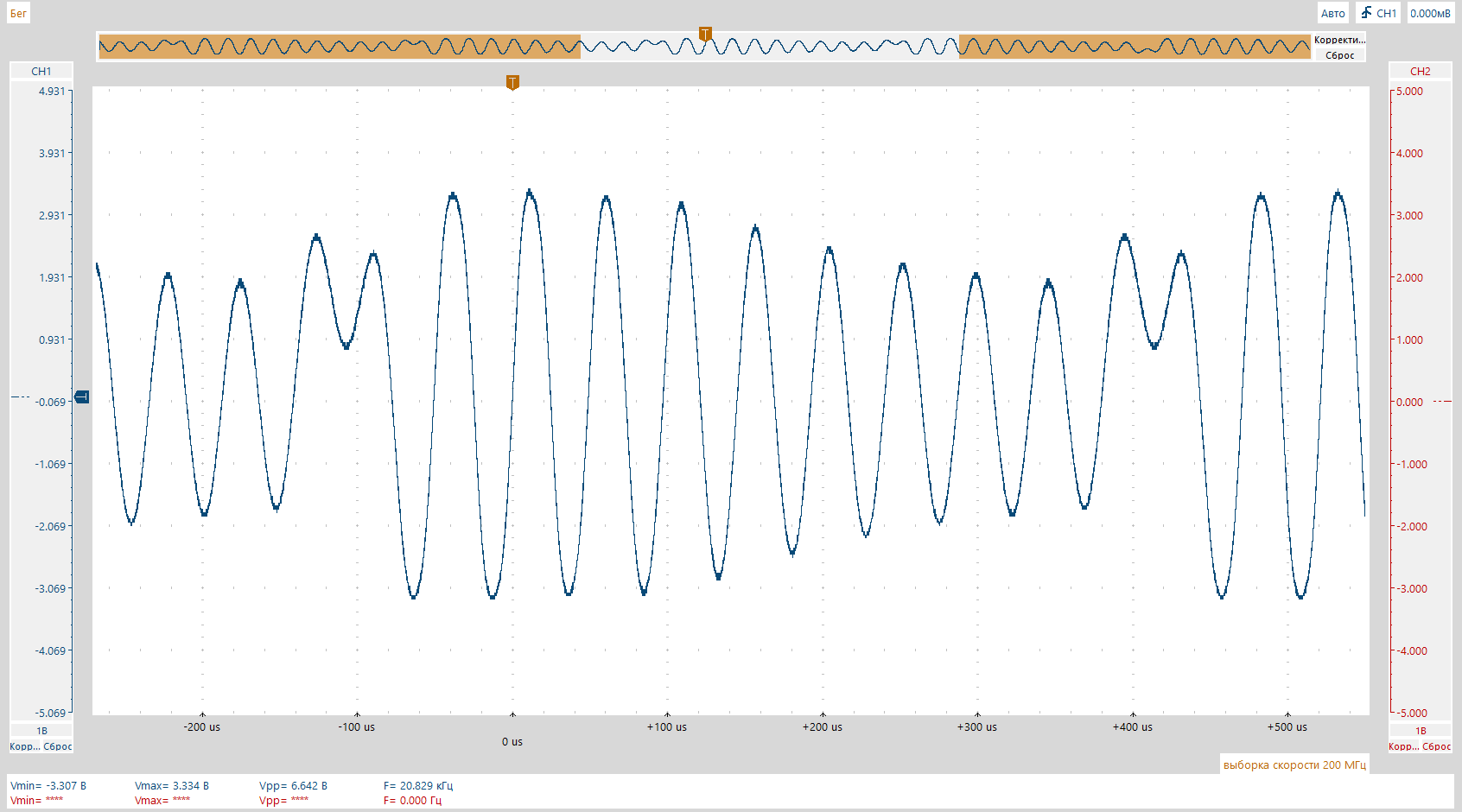The width and height of the screenshot is (1462, 812).
Task: Click Корр... under the CH1 scale
Action: click(24, 746)
